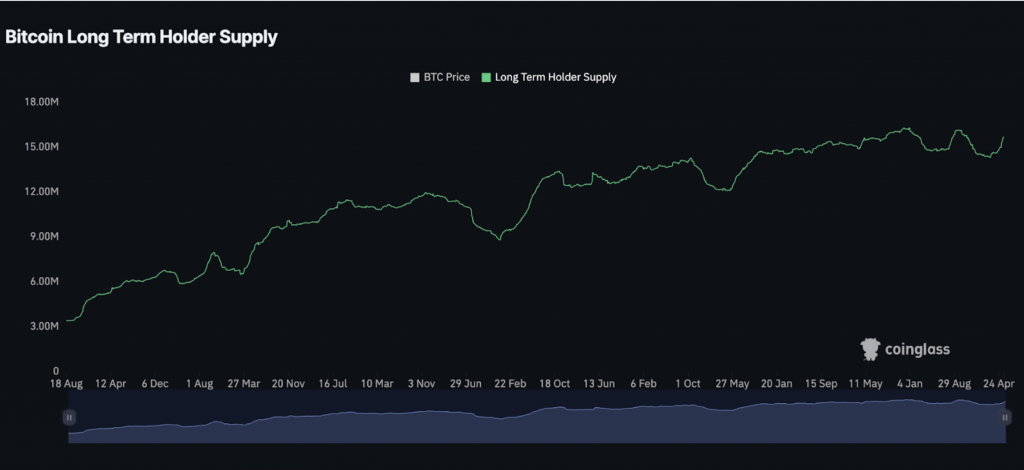Screen dimensions: 1024x470
Task: Click the 27 May x-axis date
Action: coord(731,384)
